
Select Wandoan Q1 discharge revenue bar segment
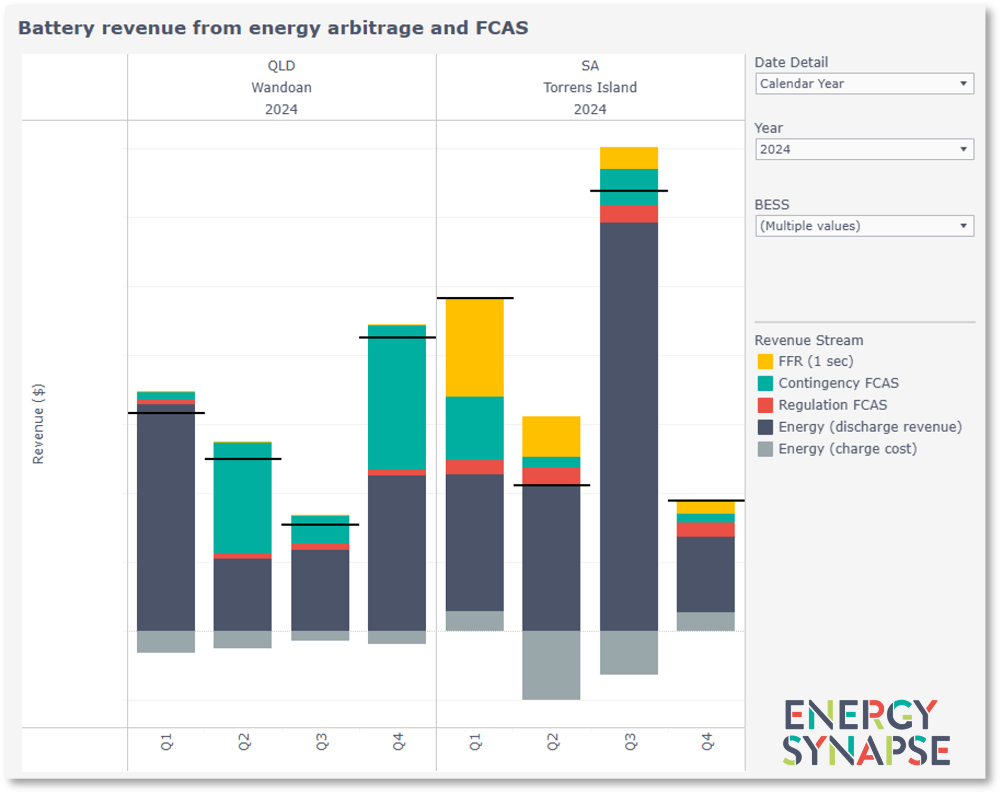[x=166, y=517]
